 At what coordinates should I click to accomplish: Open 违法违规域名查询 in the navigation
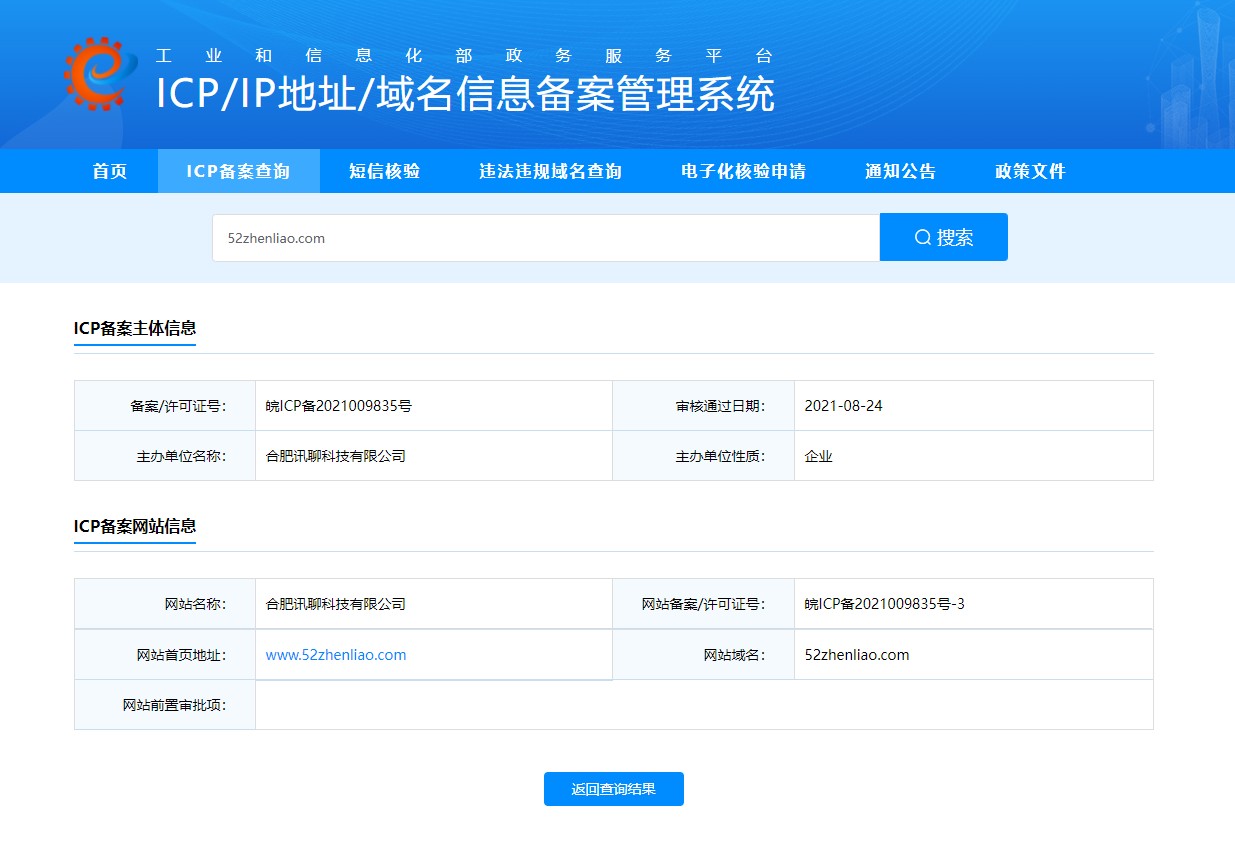point(550,171)
